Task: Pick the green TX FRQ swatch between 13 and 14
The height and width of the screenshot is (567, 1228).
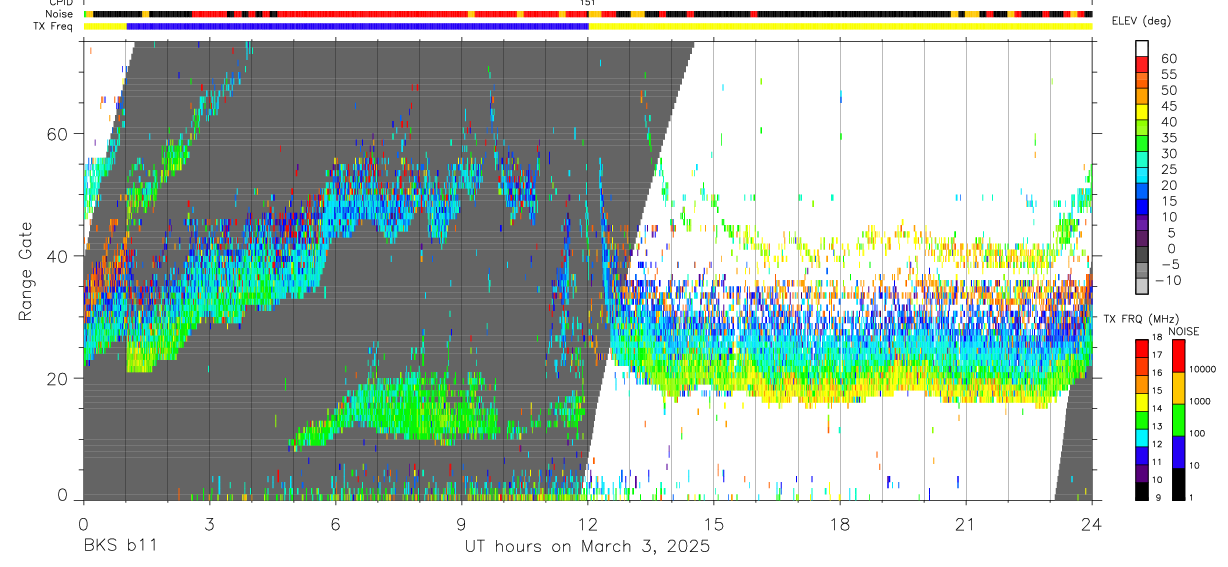Action: (x=1142, y=419)
